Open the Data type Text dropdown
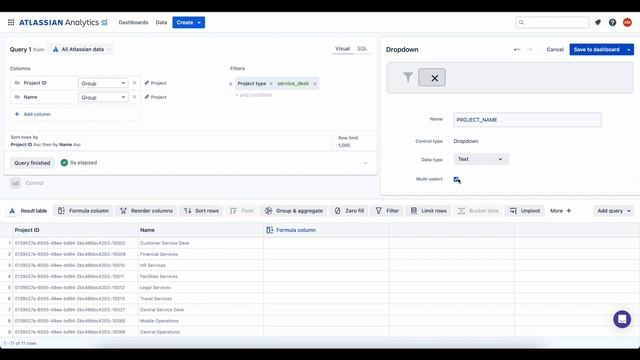The width and height of the screenshot is (640, 360). pos(481,159)
